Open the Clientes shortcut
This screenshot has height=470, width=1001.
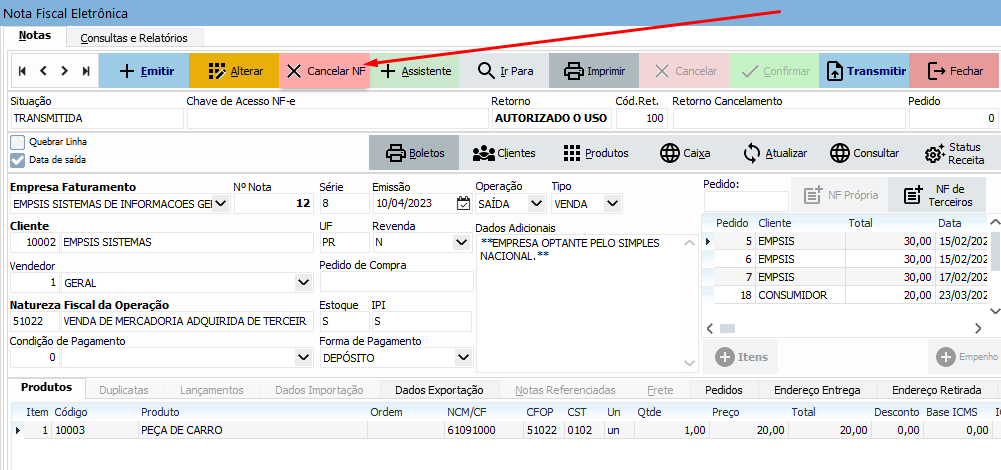click(x=504, y=153)
